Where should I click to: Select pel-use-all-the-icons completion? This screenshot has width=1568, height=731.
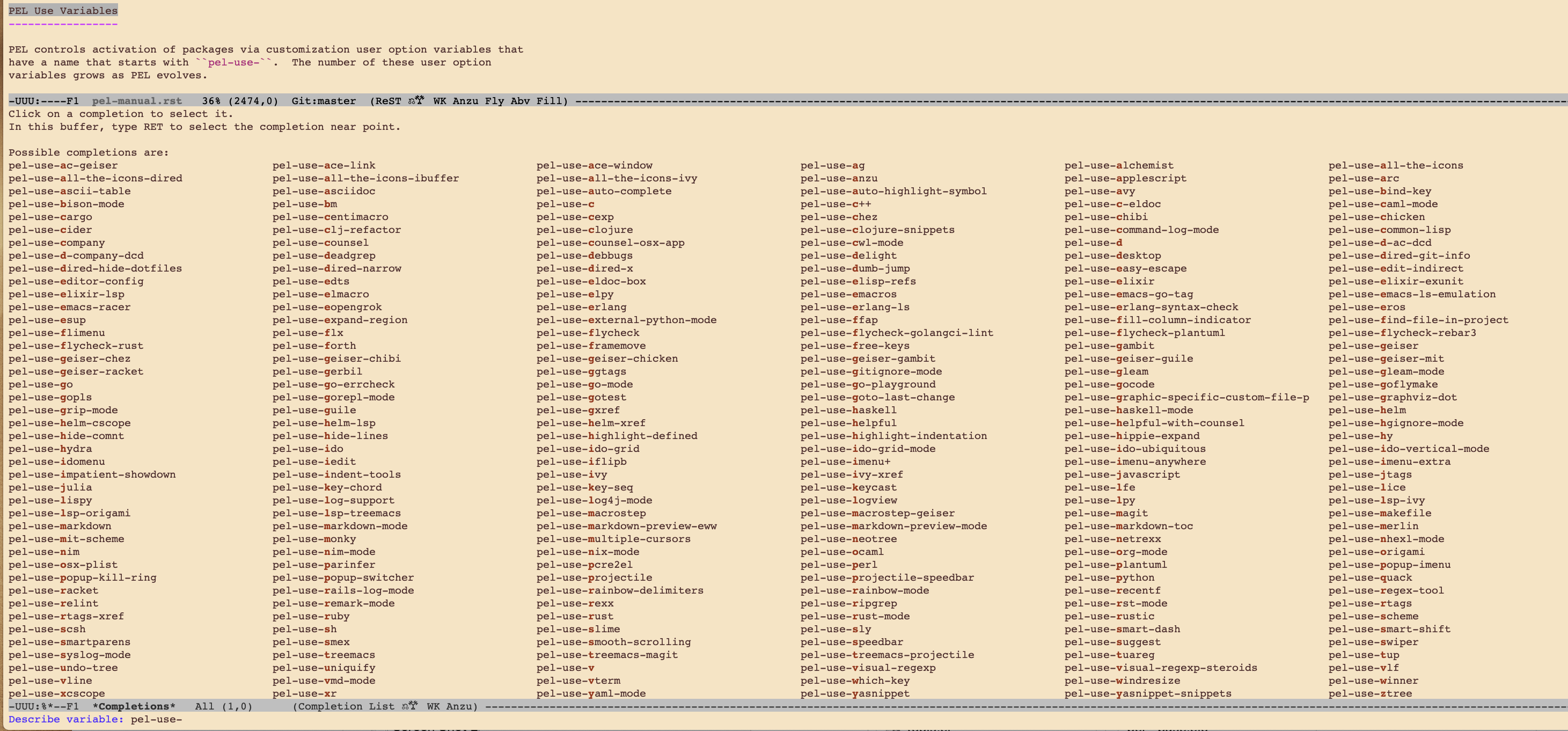[x=1396, y=165]
